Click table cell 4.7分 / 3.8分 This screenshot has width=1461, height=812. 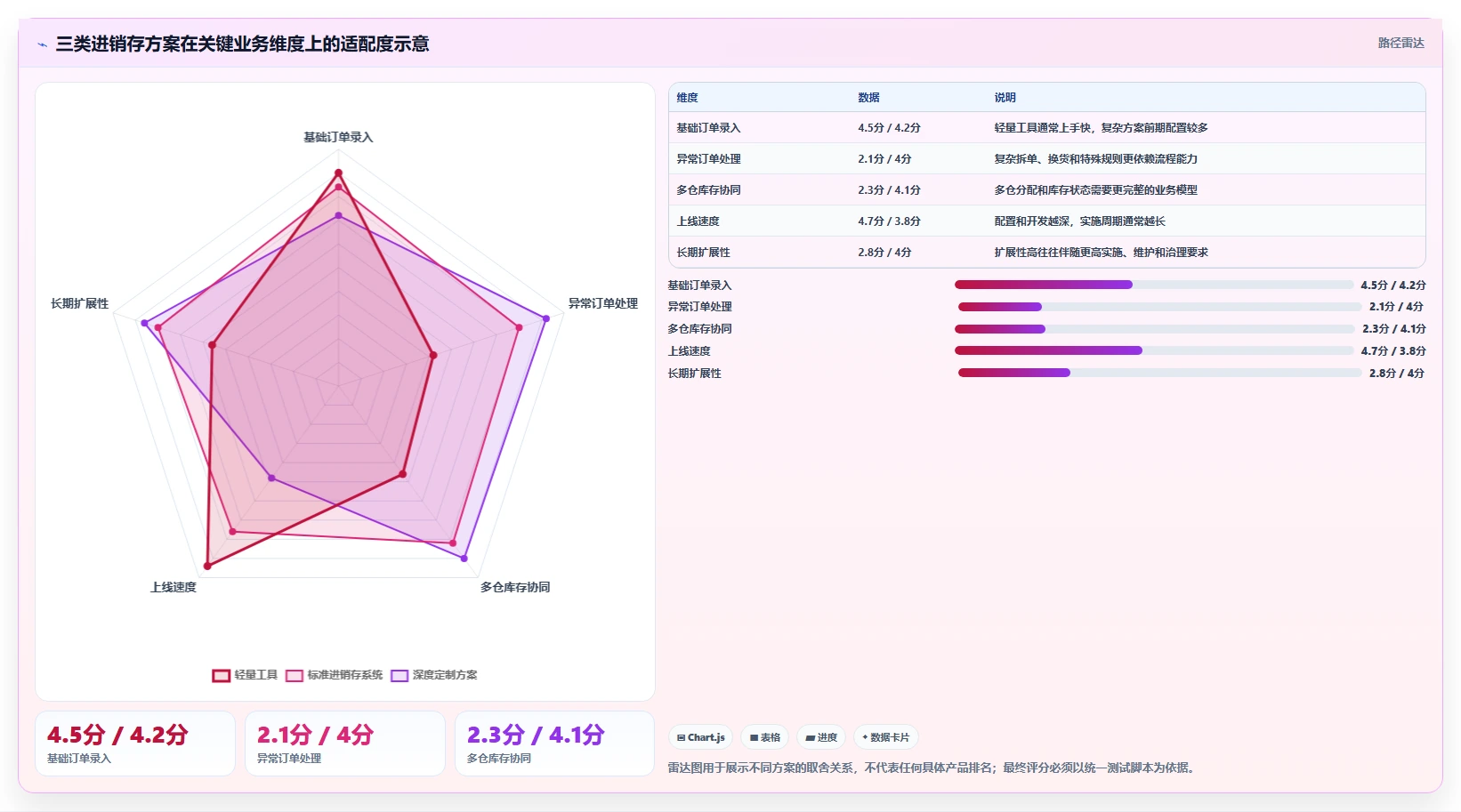pos(889,221)
